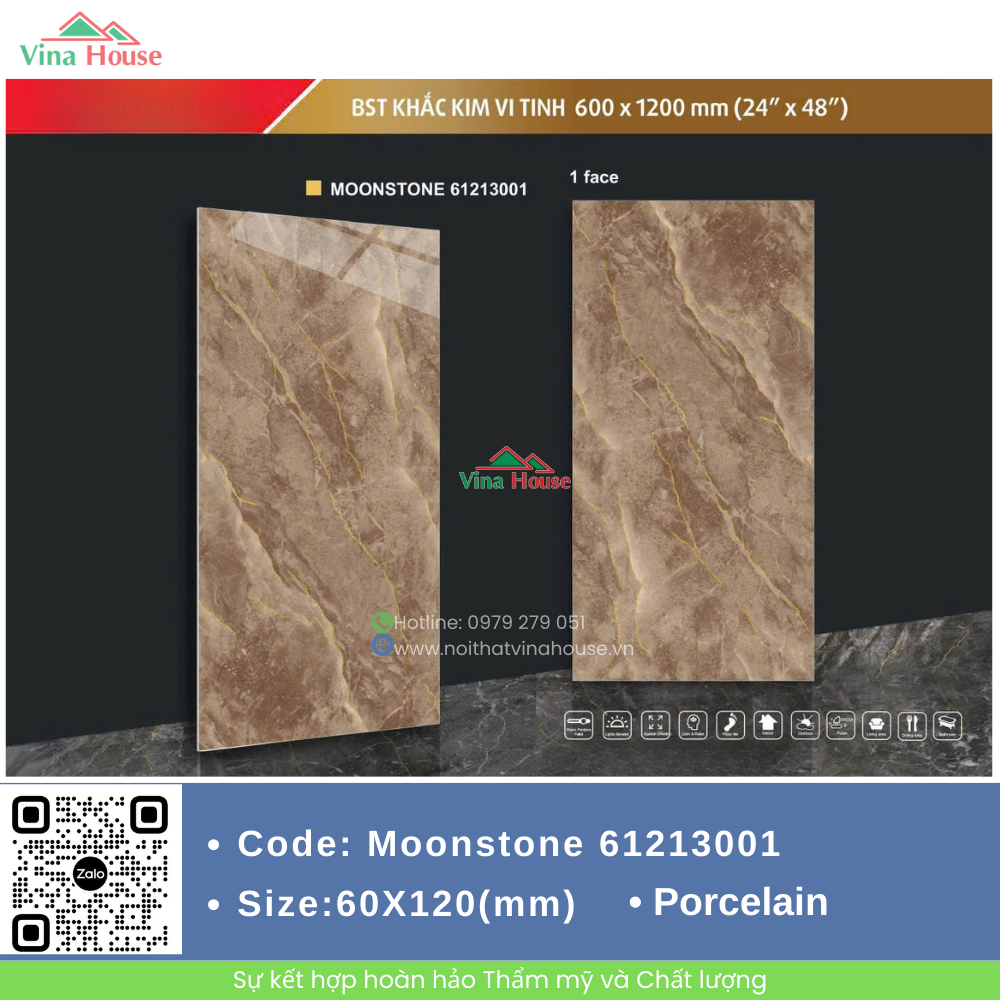Click the green phone icon beside Hotline

point(382,622)
